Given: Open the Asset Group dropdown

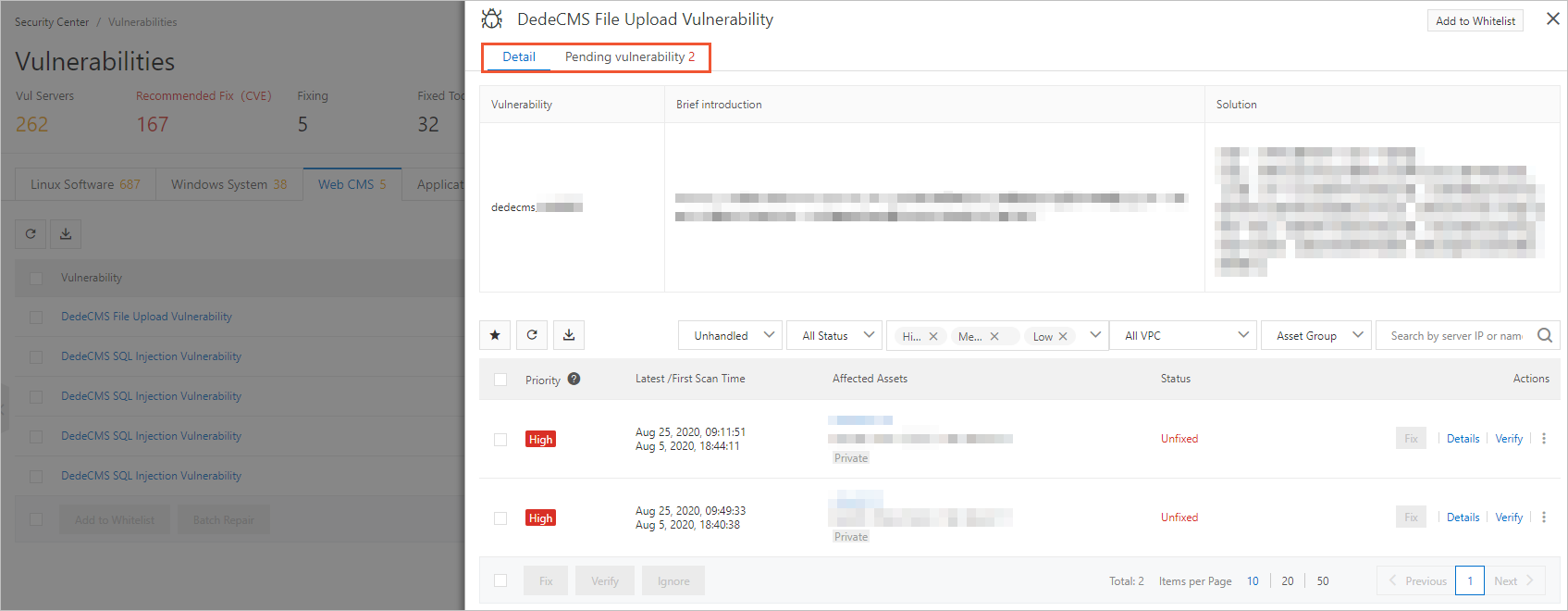Looking at the screenshot, I should [x=1316, y=335].
